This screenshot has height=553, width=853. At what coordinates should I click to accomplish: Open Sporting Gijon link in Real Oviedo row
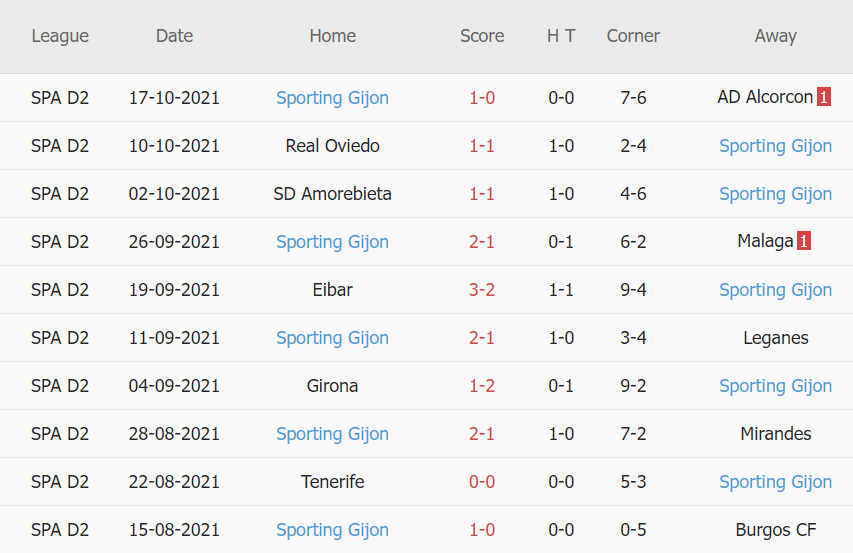point(775,146)
